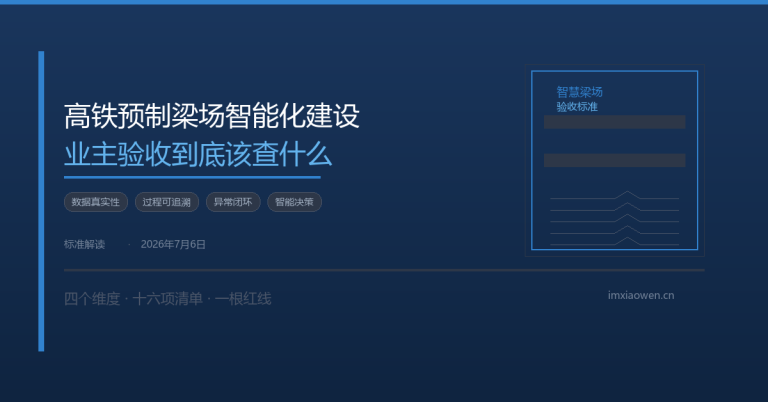Select the 异常闭环 tag pill
Viewport: 768px width, 402px height.
233,202
